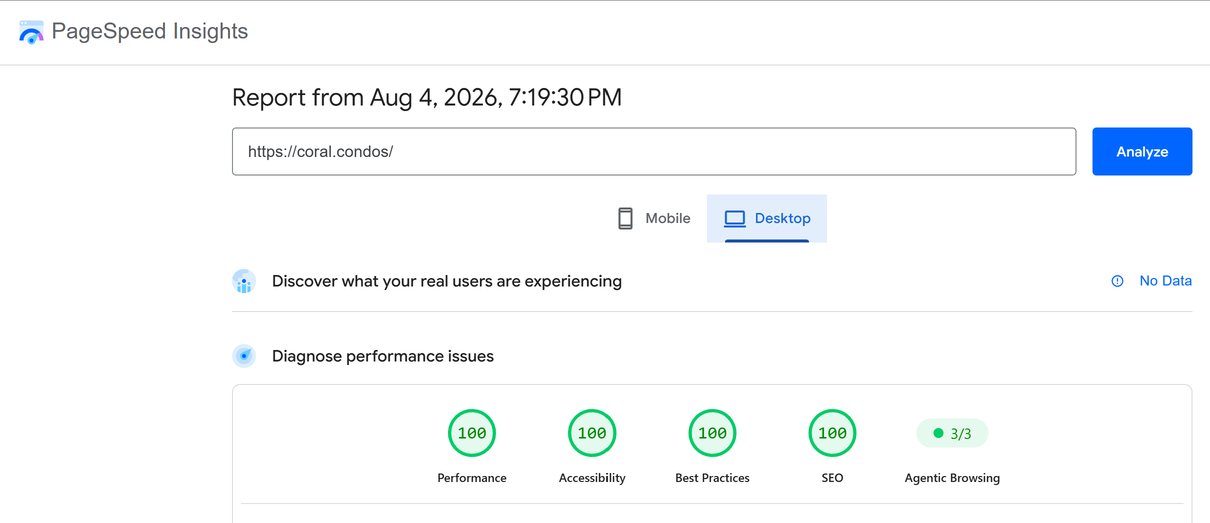Run the test with the Analyze button

pyautogui.click(x=1142, y=152)
